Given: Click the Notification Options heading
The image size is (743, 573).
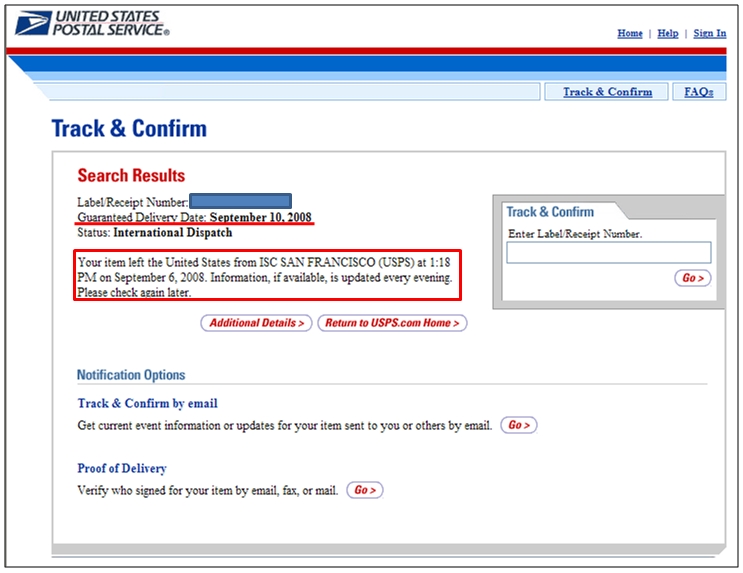Looking at the screenshot, I should [x=131, y=374].
